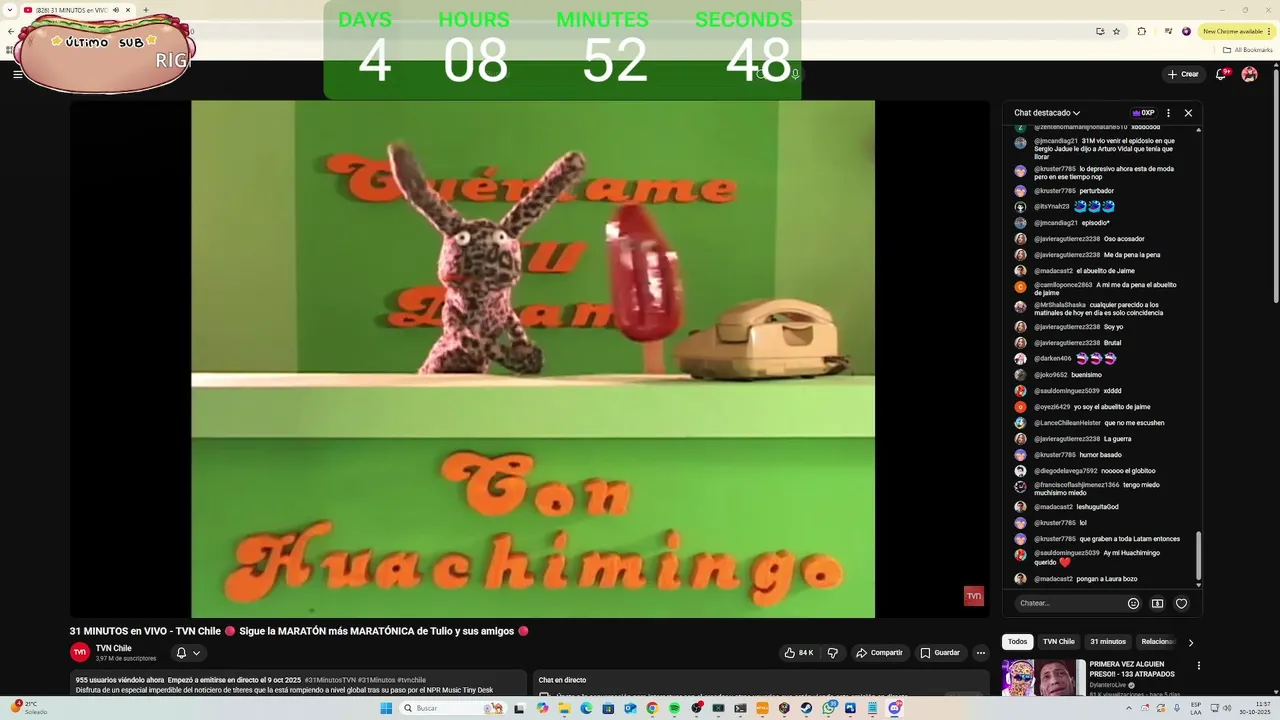The image size is (1280, 720).
Task: Dislike the live stream video
Action: point(832,653)
